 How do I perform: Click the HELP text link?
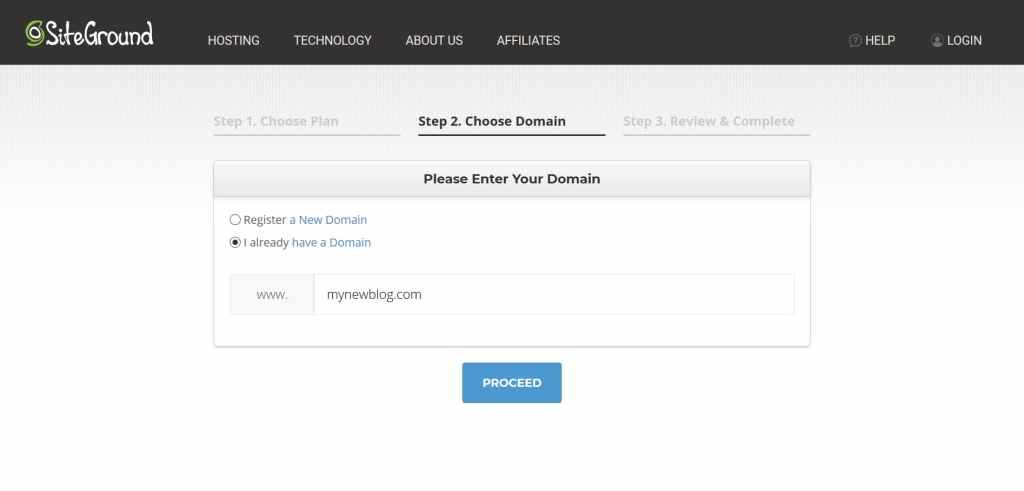(x=880, y=40)
